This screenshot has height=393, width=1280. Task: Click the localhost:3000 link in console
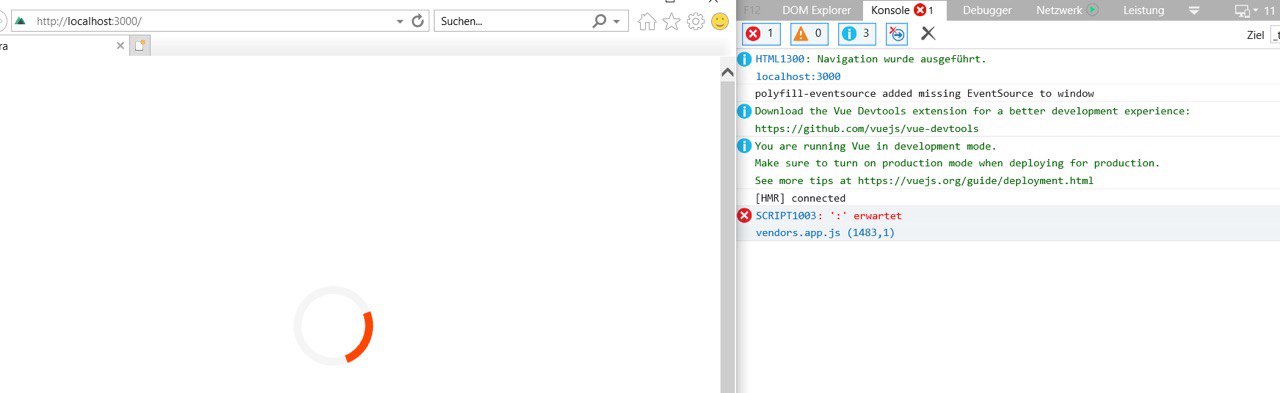(798, 76)
